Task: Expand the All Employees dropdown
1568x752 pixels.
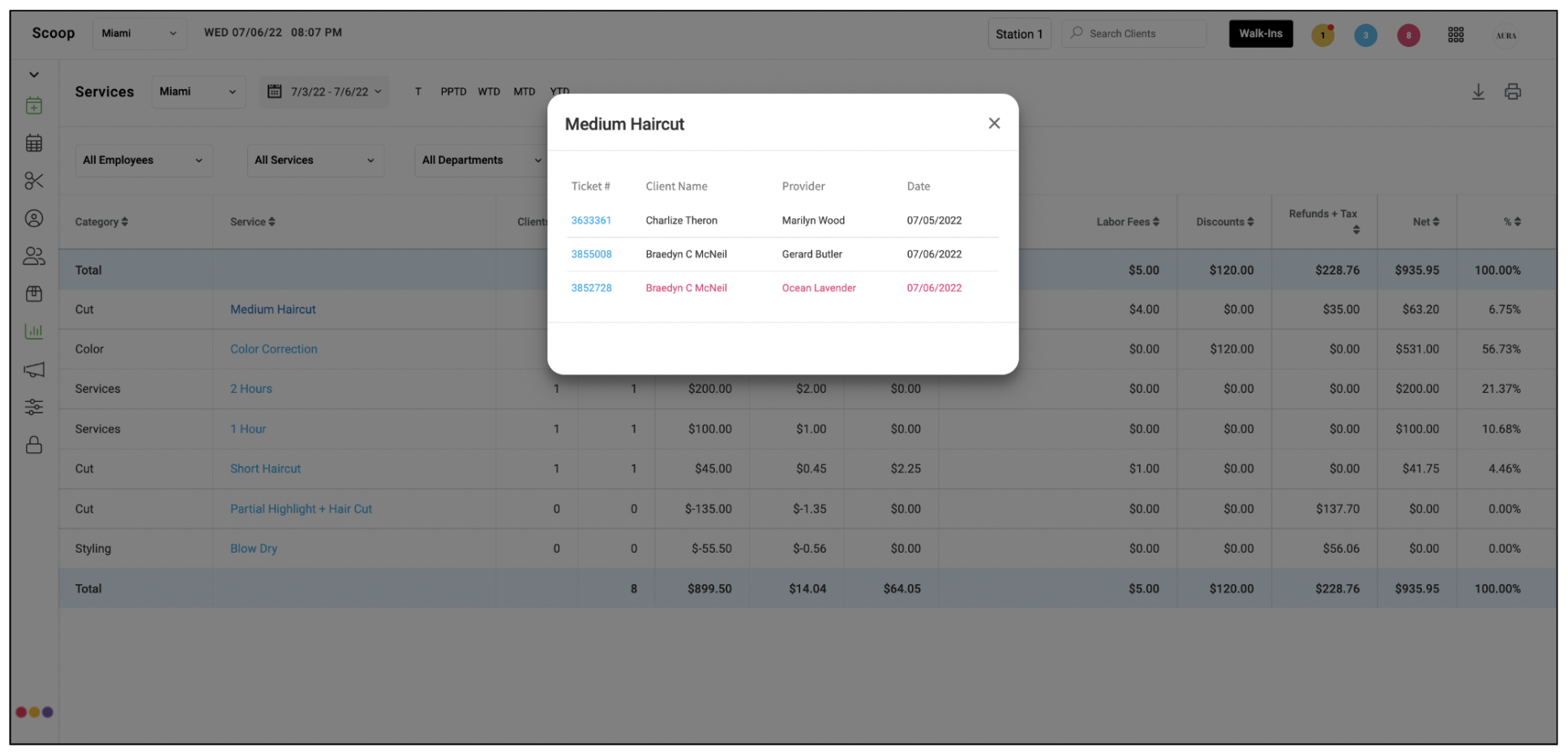Action: (144, 160)
